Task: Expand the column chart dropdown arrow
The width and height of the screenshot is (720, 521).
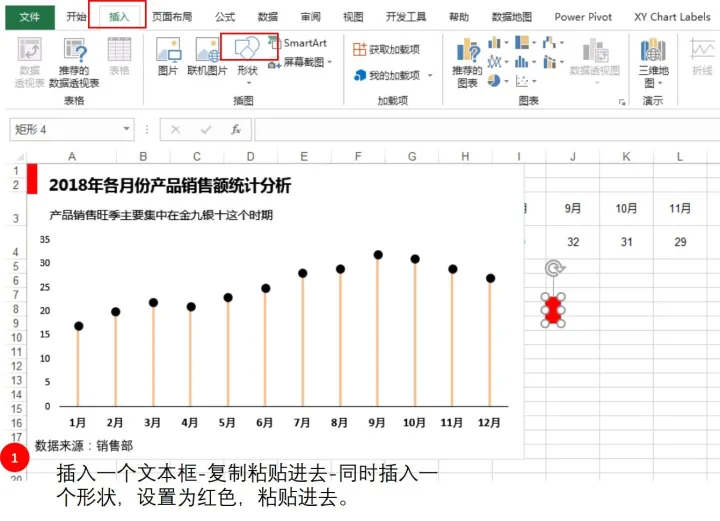Action: [506, 43]
